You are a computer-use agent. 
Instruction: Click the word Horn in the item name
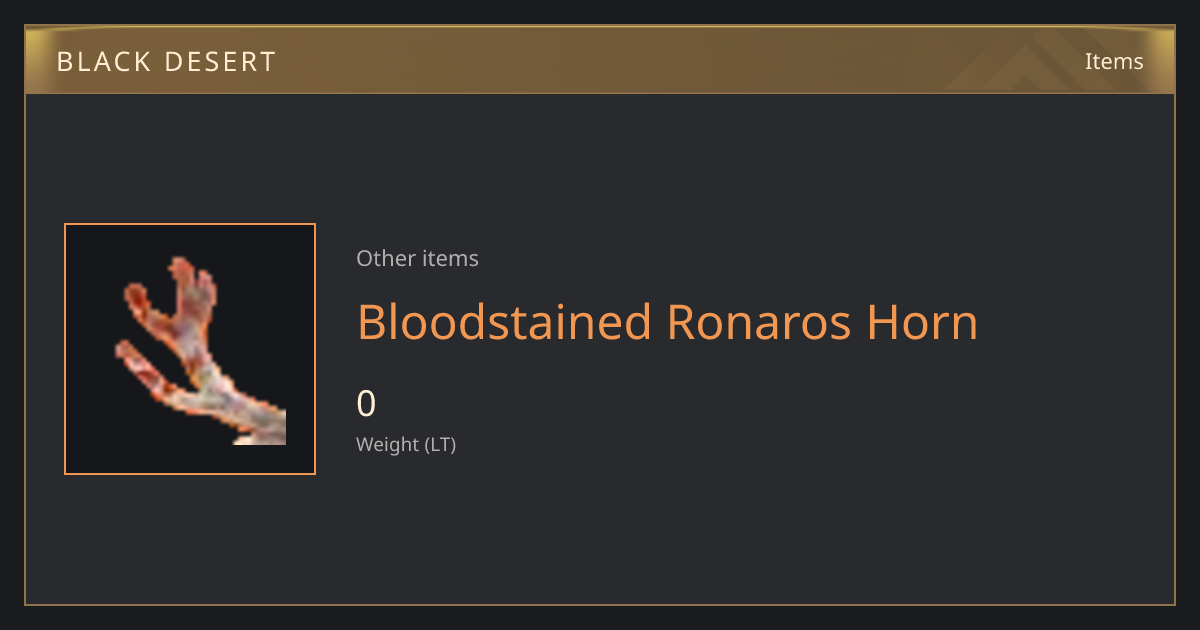[922, 322]
